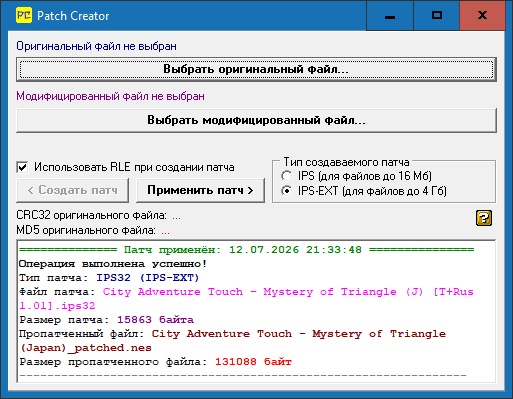Click the Патч применён timestamp line
The height and width of the screenshot is (399, 513).
[x=247, y=250]
